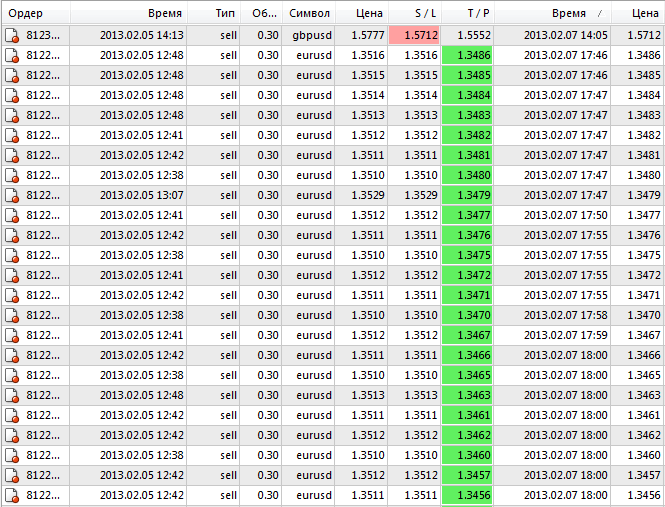Click order icon of row with T/P 1.3480

tap(12, 175)
